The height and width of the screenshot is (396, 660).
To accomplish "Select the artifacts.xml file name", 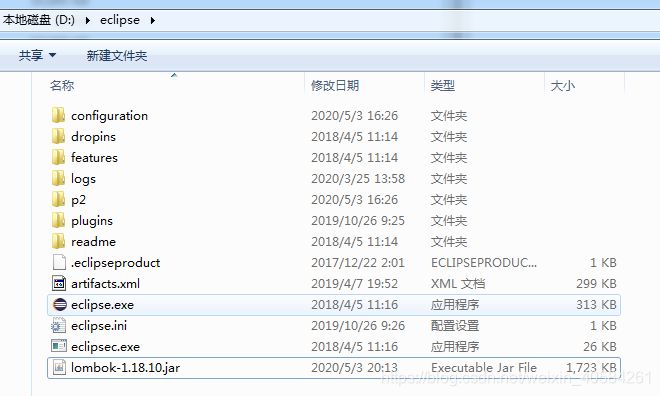I will (x=105, y=284).
